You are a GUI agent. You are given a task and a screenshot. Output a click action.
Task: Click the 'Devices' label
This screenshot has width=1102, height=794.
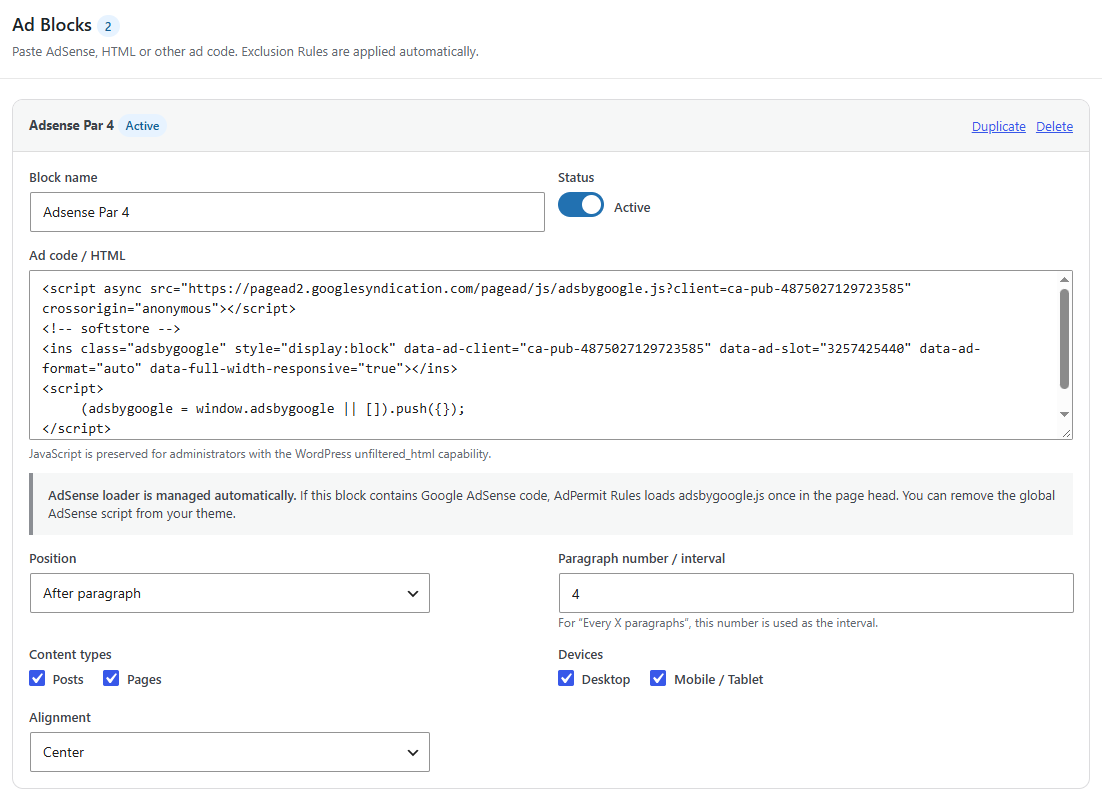(x=581, y=654)
